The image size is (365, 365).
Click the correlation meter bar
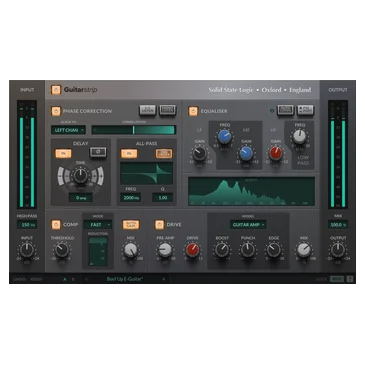pyautogui.click(x=134, y=130)
